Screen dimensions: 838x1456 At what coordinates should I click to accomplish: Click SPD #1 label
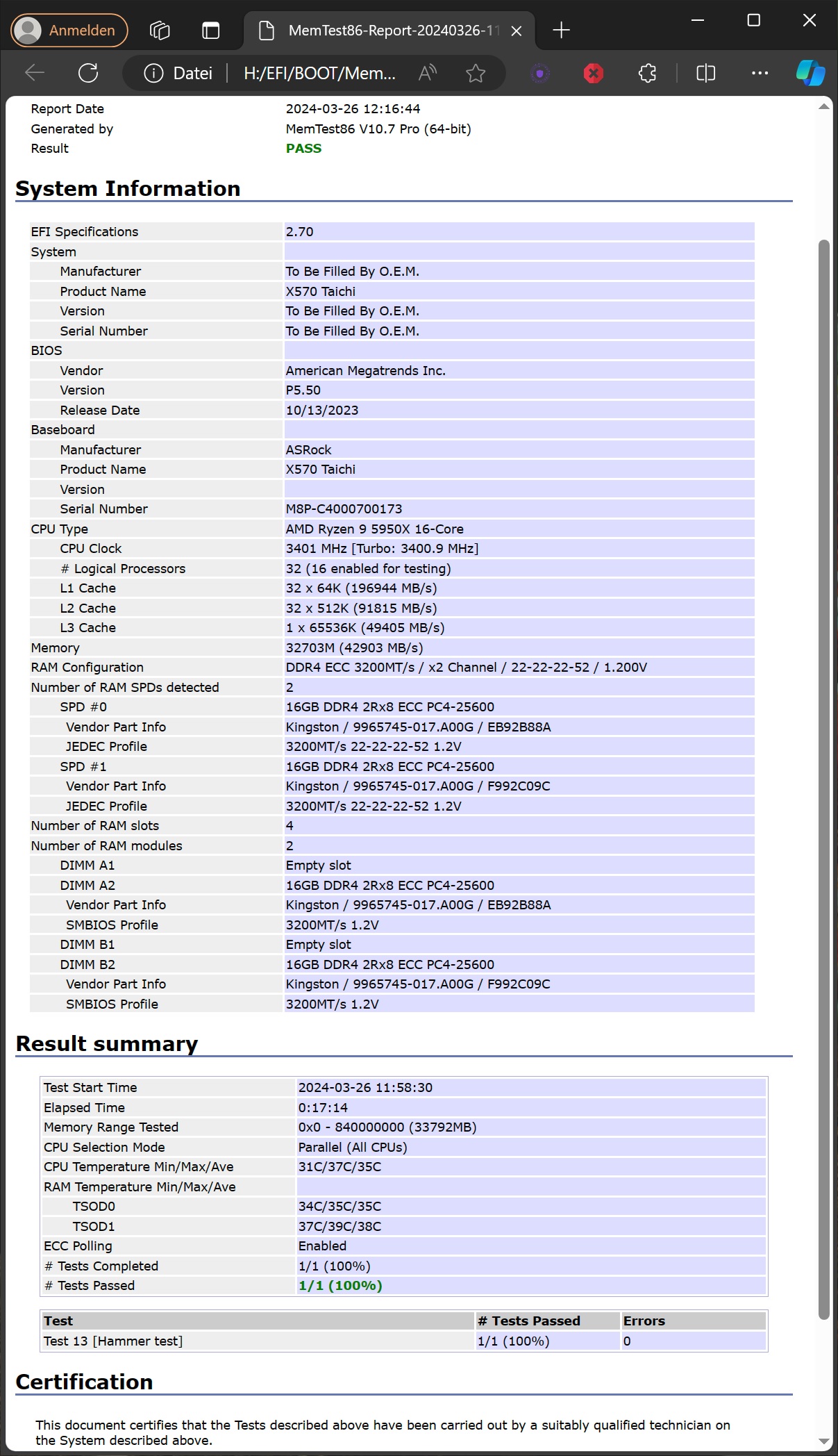pyautogui.click(x=83, y=767)
